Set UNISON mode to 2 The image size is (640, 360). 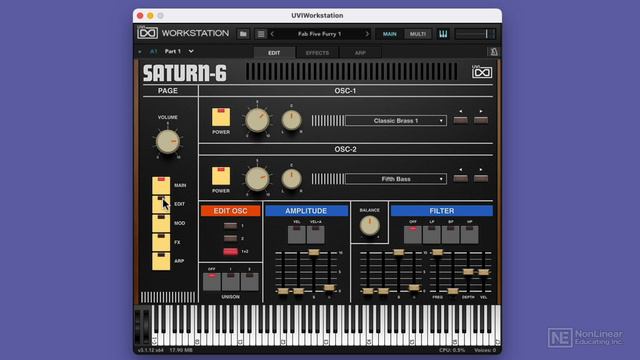pos(249,282)
